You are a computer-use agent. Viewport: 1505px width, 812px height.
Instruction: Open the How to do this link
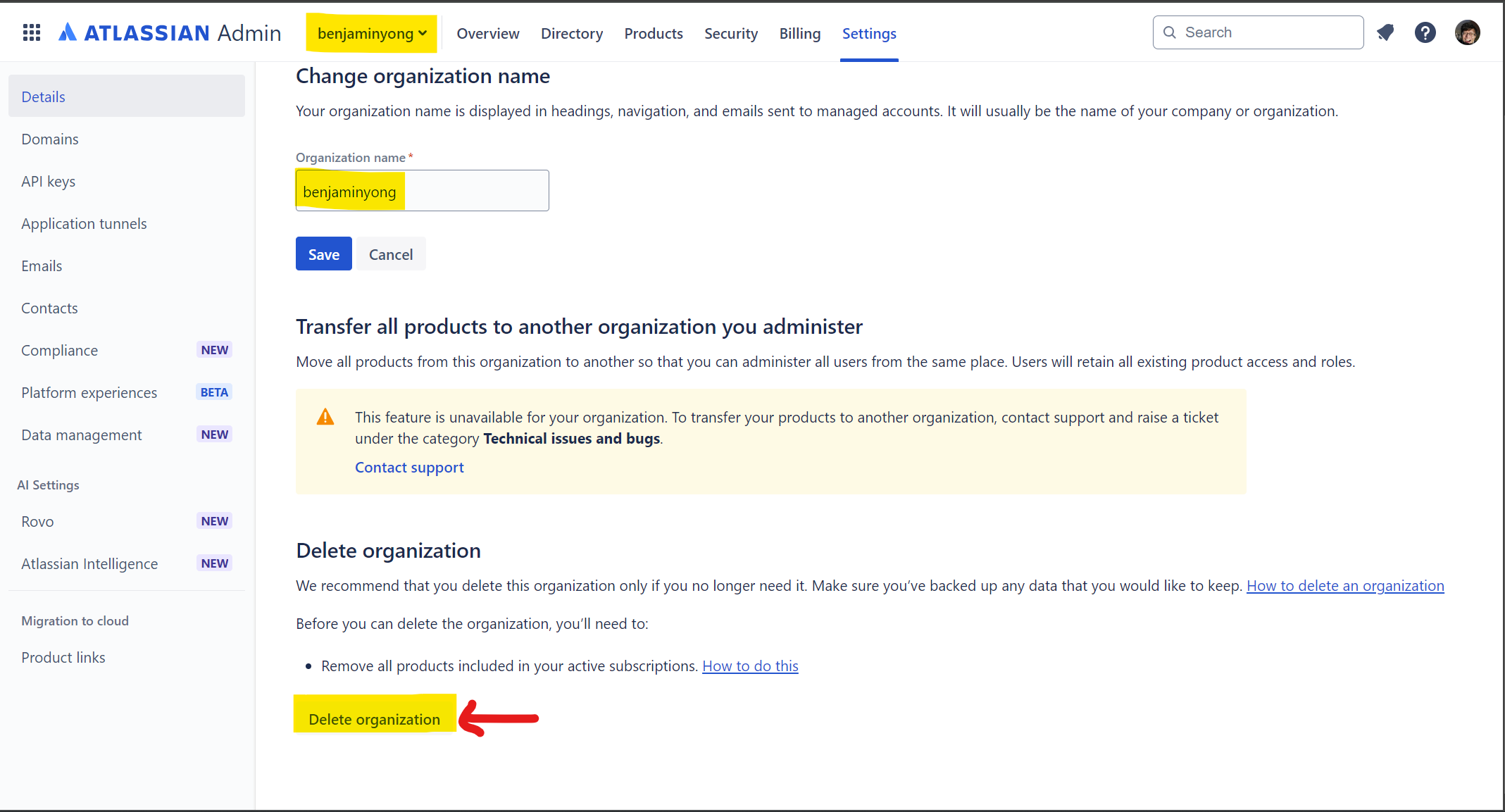[750, 666]
